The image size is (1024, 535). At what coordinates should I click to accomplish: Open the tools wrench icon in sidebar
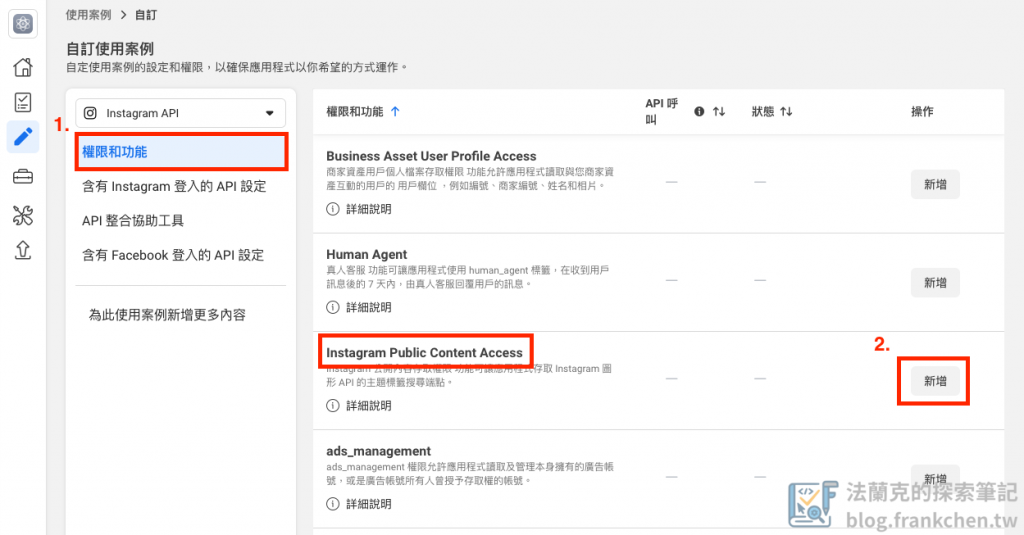click(23, 215)
